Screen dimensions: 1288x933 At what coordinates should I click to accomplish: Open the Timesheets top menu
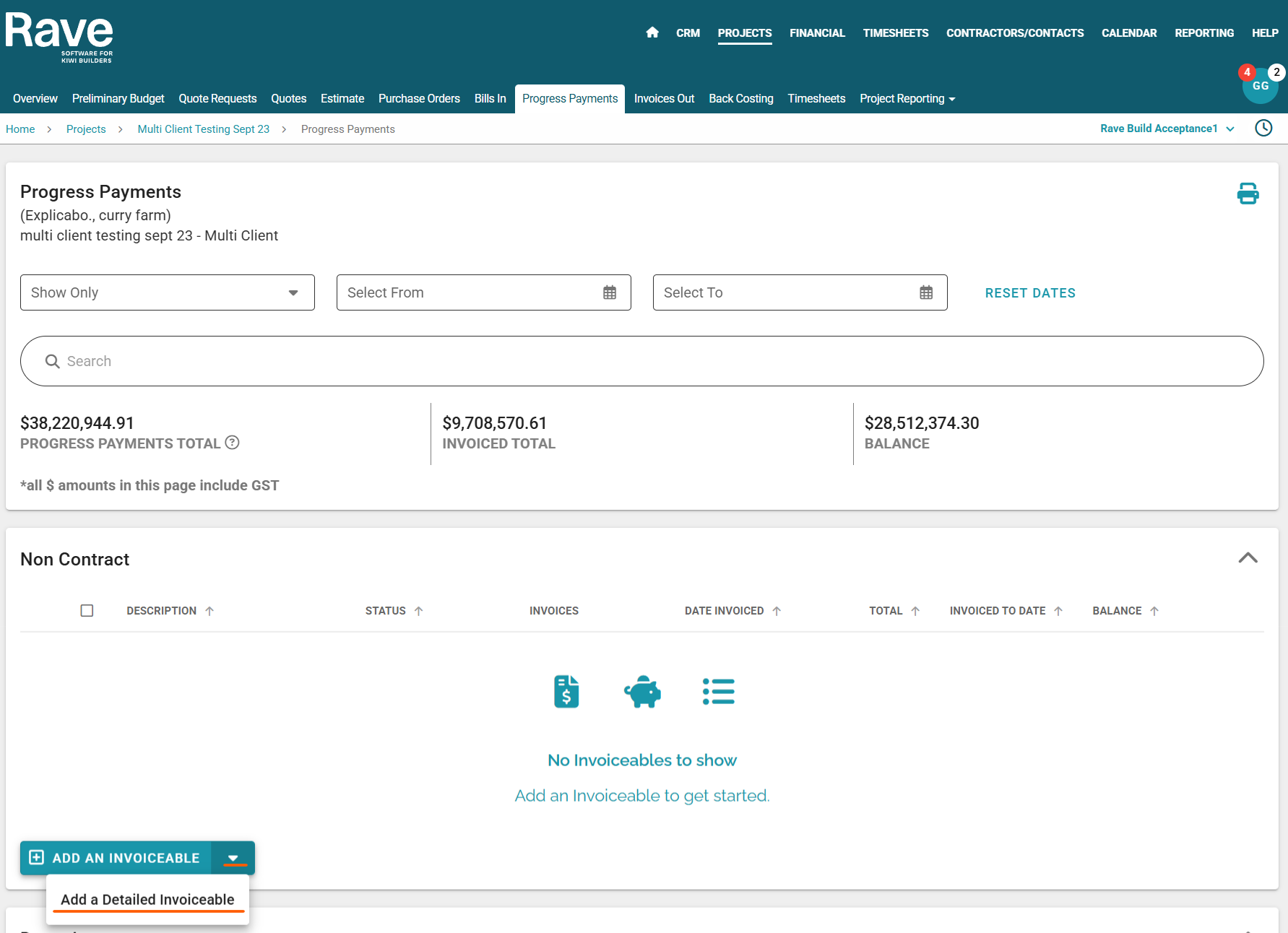896,33
